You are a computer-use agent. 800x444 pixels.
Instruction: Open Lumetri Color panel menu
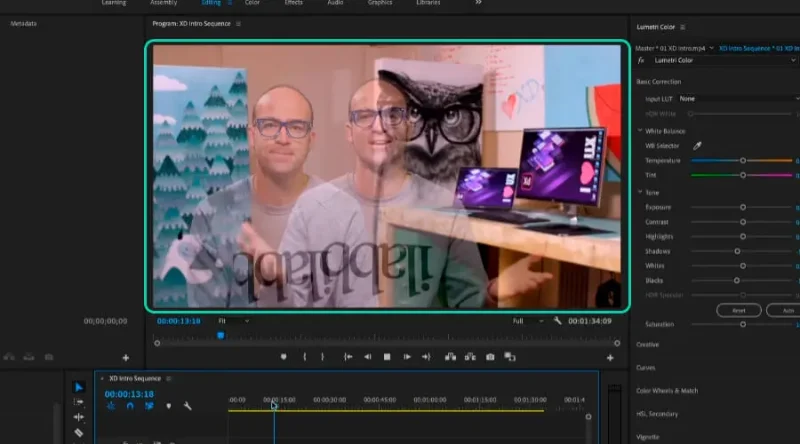(682, 27)
